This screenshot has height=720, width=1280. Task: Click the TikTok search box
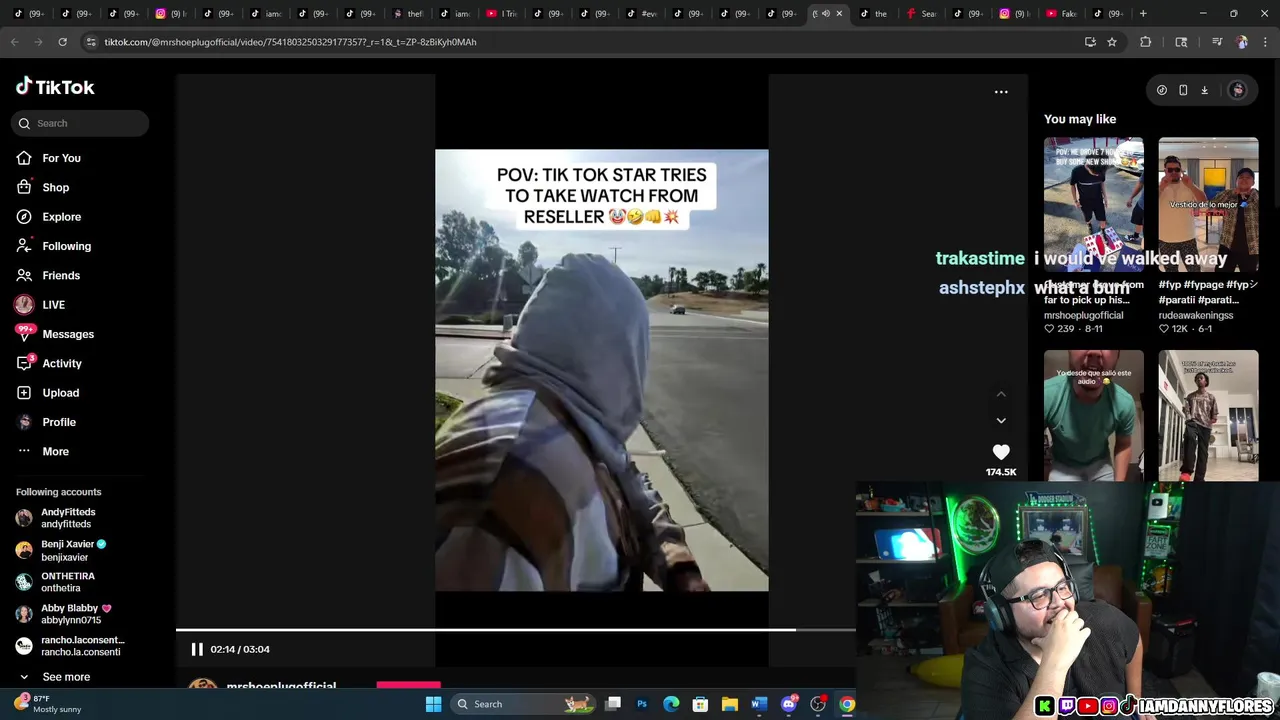pos(80,123)
